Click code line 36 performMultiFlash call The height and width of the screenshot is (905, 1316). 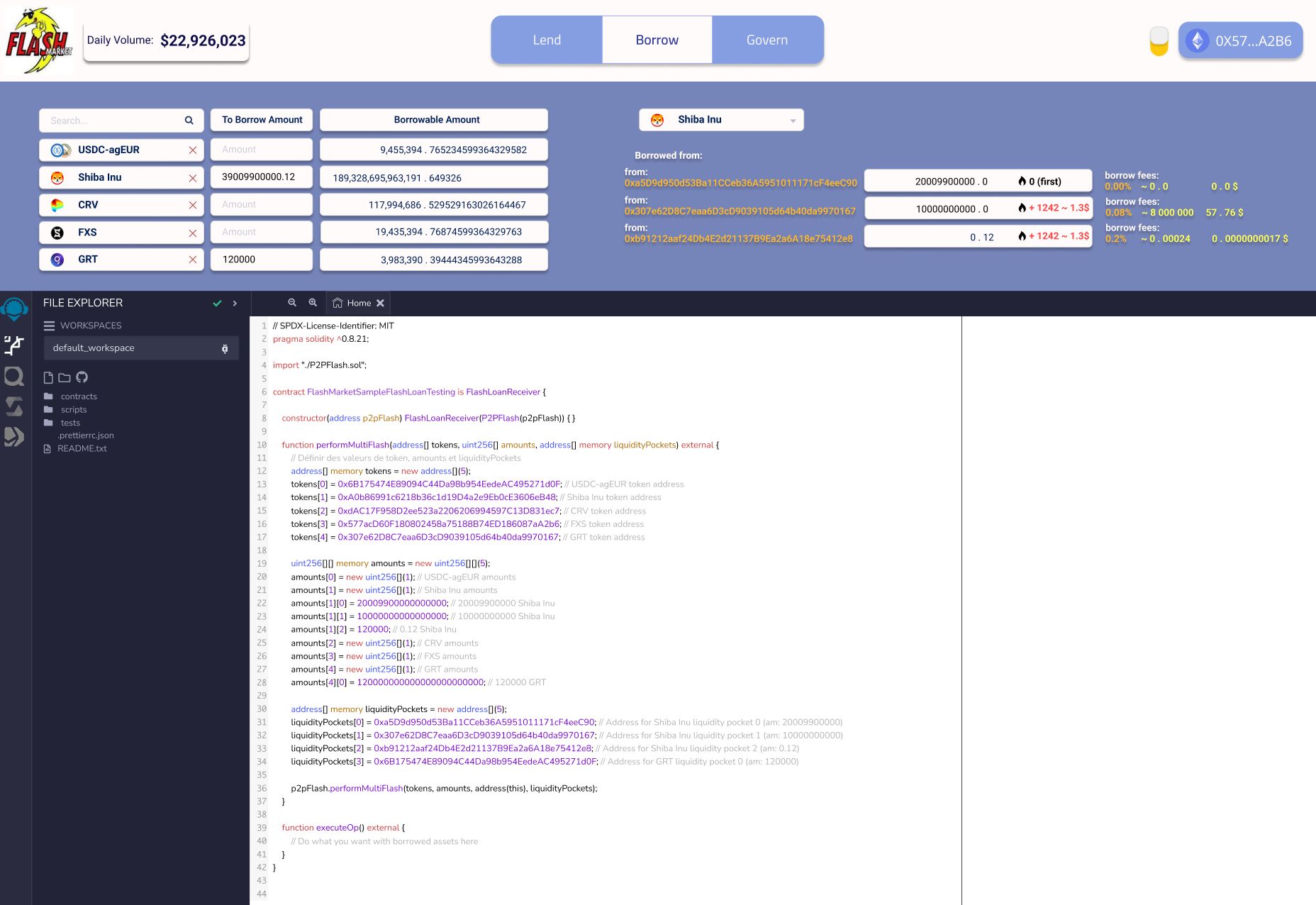444,789
